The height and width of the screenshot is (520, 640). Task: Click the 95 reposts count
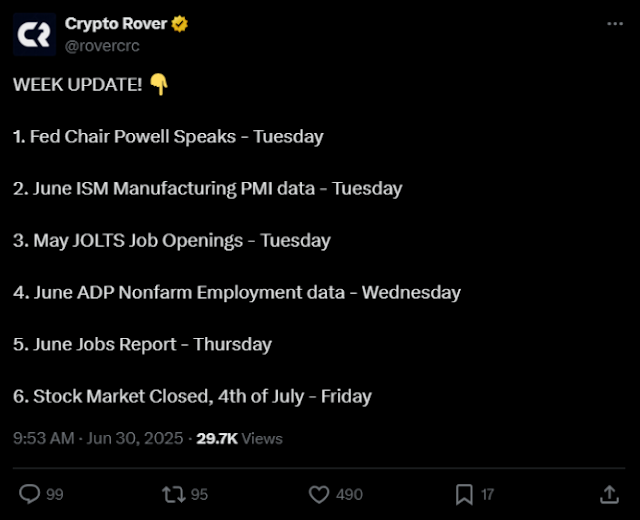[198, 494]
